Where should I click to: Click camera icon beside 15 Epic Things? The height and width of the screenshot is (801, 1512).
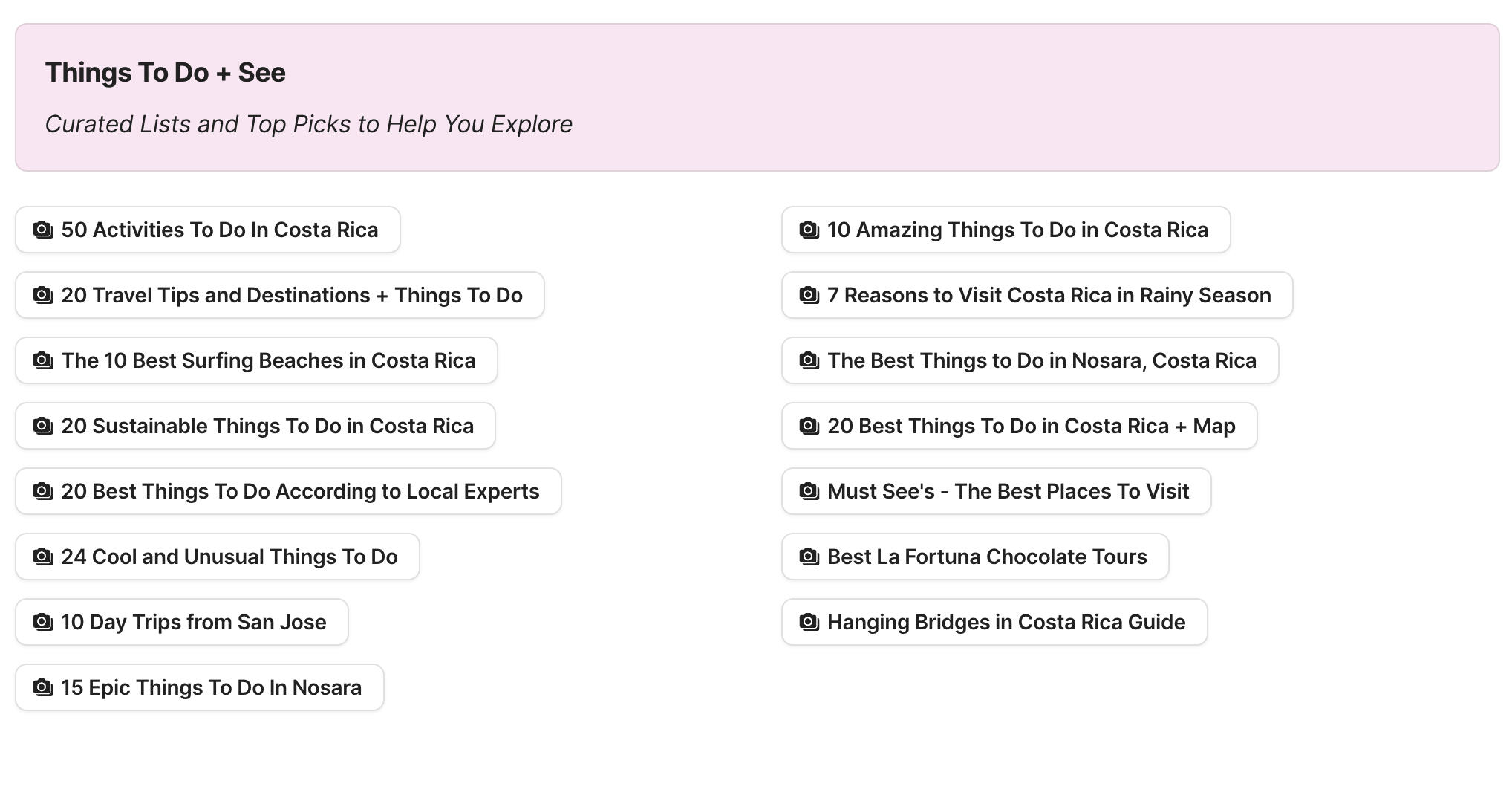tap(43, 687)
